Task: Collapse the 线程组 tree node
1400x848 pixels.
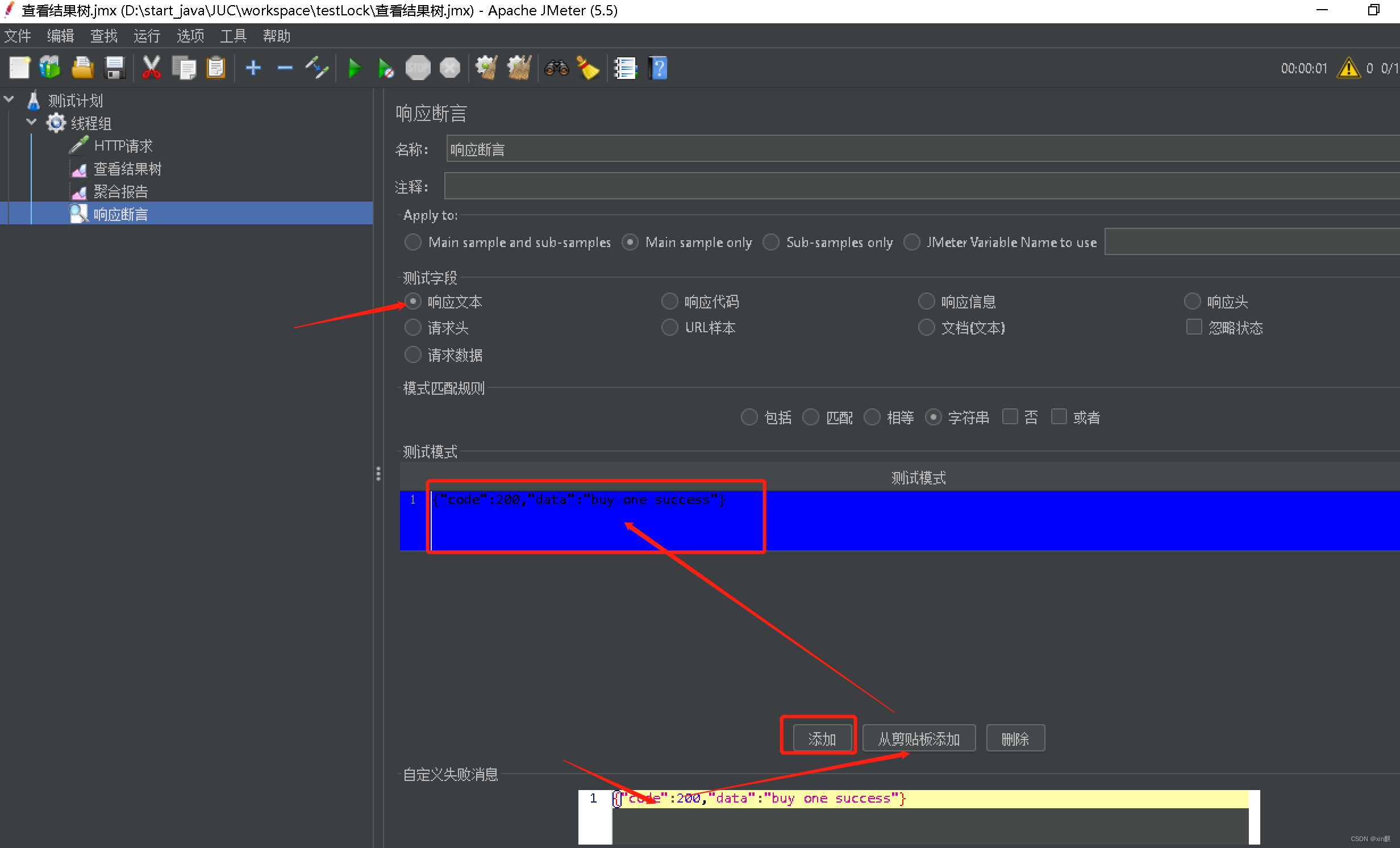Action: (32, 122)
